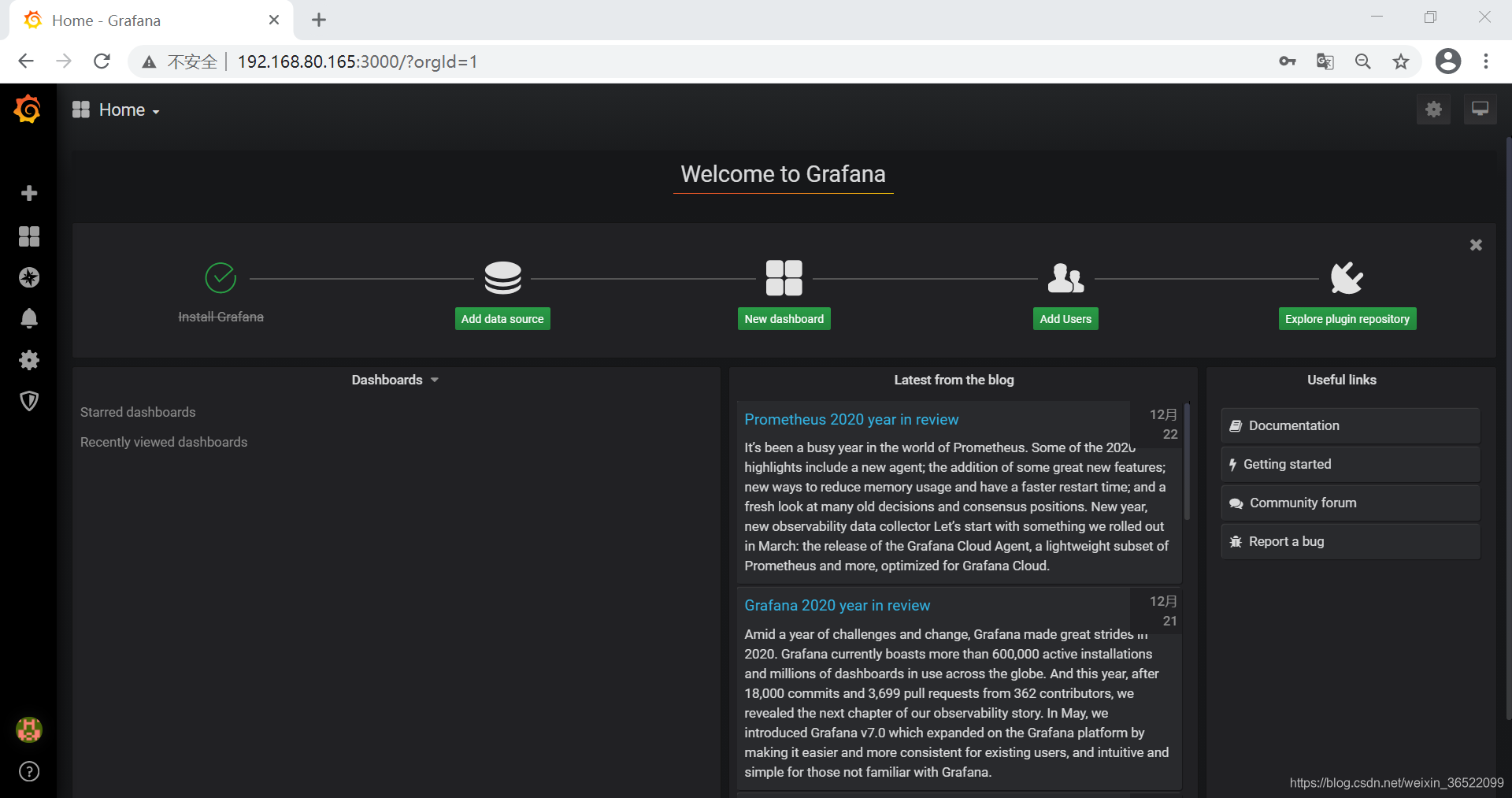Open Configuration gear in left sidebar
This screenshot has width=1512, height=798.
pos(29,360)
